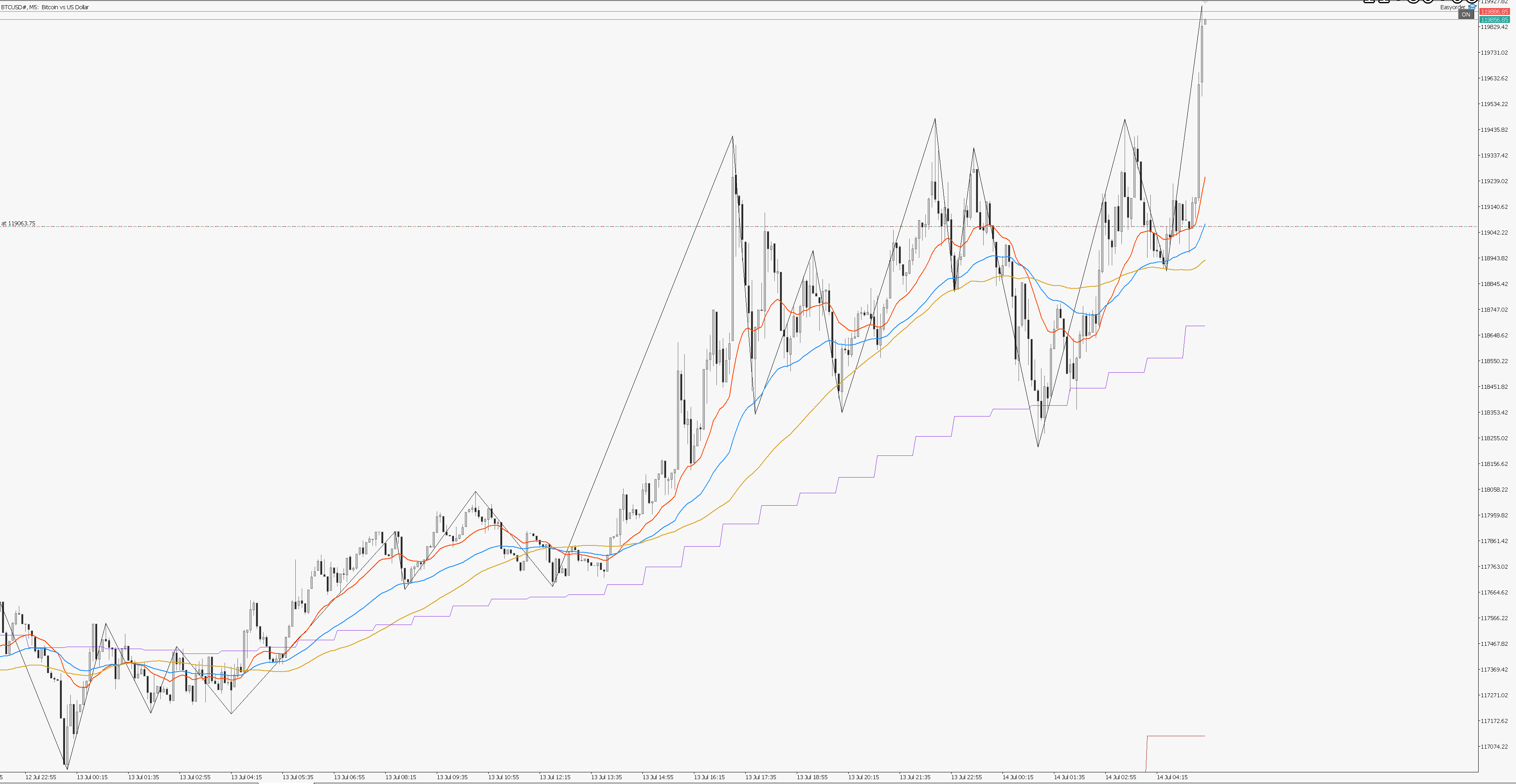Click the 12 Jul 22:55 time label
This screenshot has width=1516, height=784.
(x=41, y=778)
